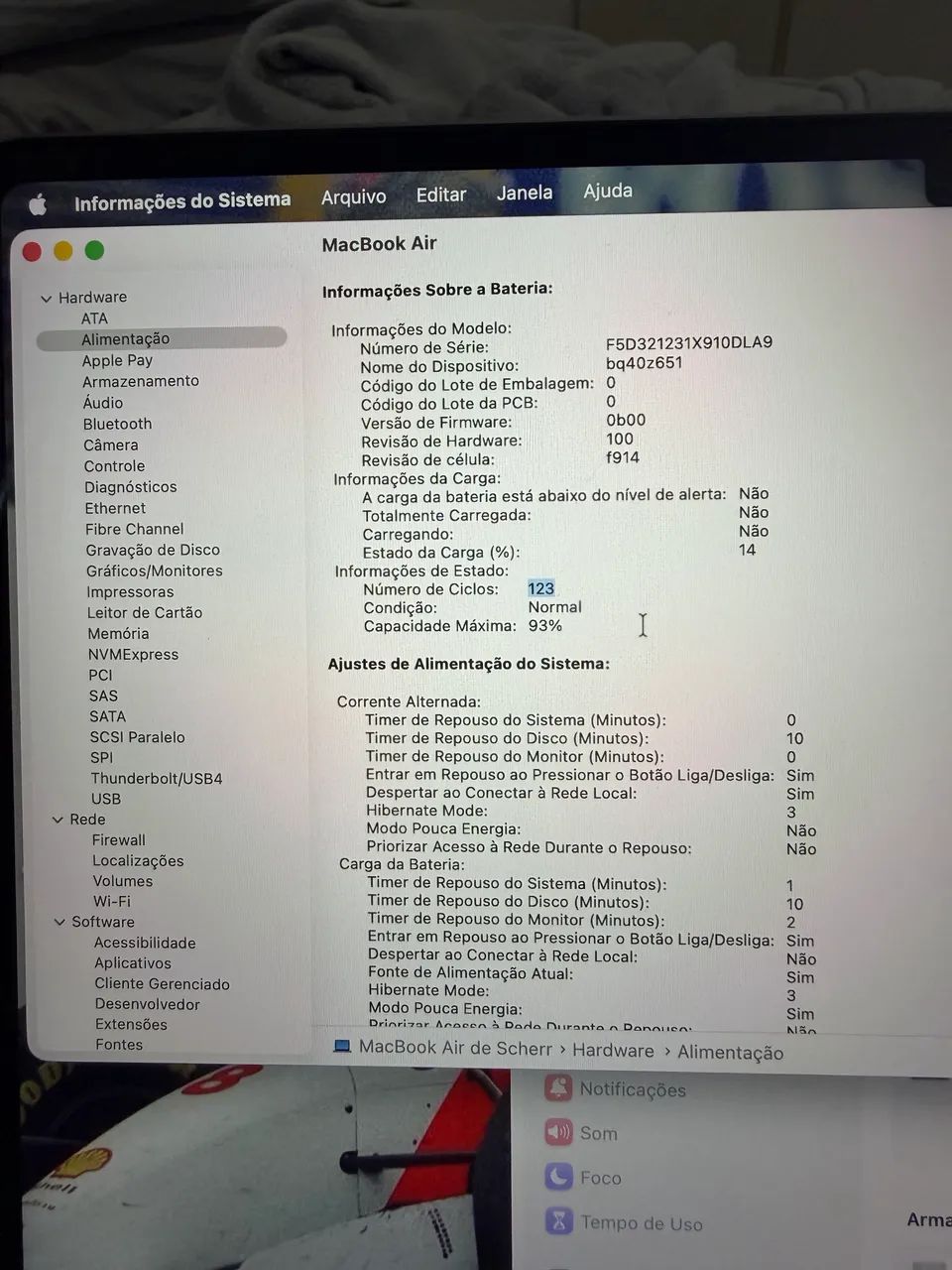952x1270 pixels.
Task: Open Som icon in System Settings window
Action: pyautogui.click(x=558, y=1132)
